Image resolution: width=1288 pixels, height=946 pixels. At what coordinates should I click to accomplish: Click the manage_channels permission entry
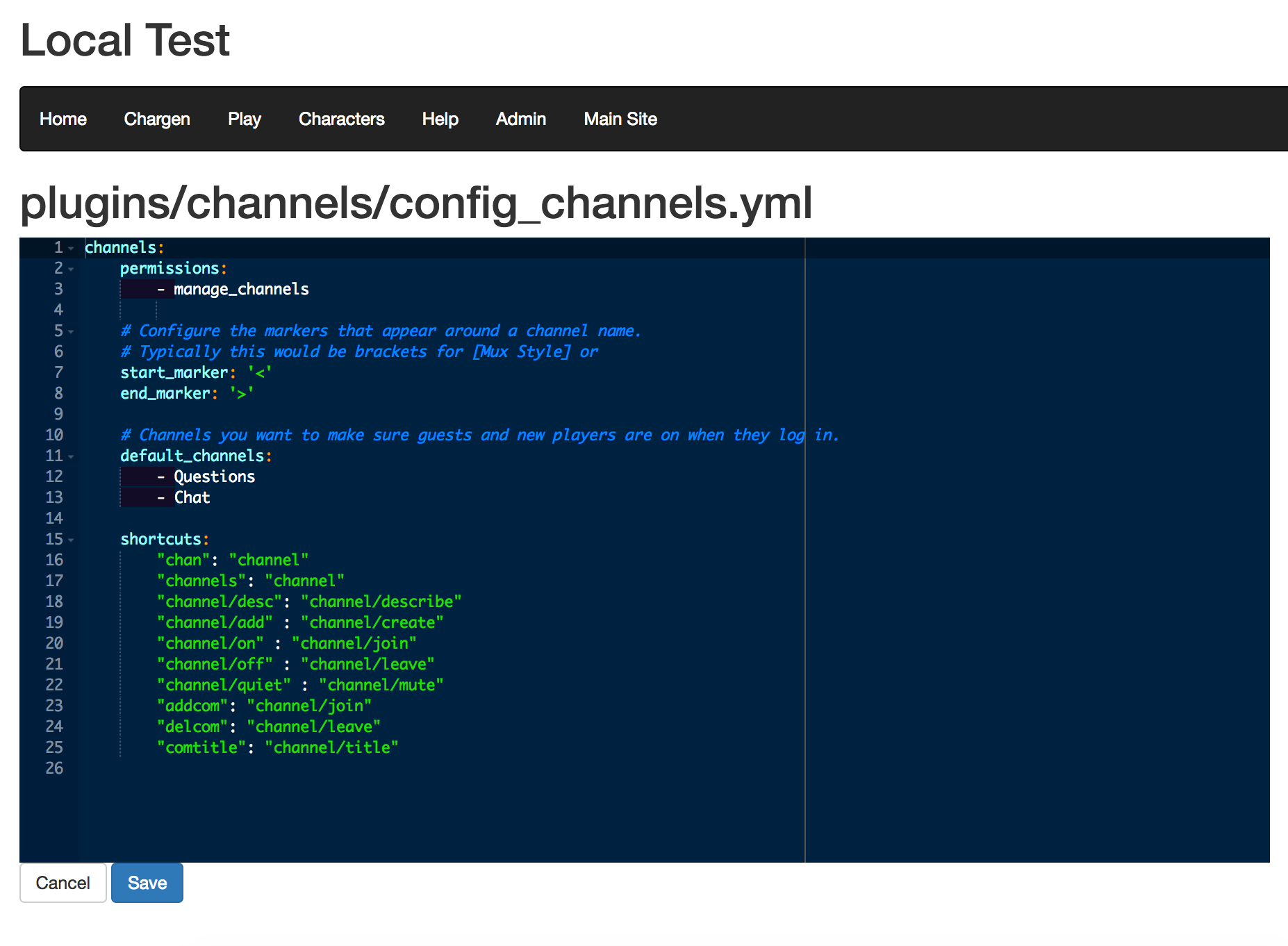pyautogui.click(x=241, y=290)
